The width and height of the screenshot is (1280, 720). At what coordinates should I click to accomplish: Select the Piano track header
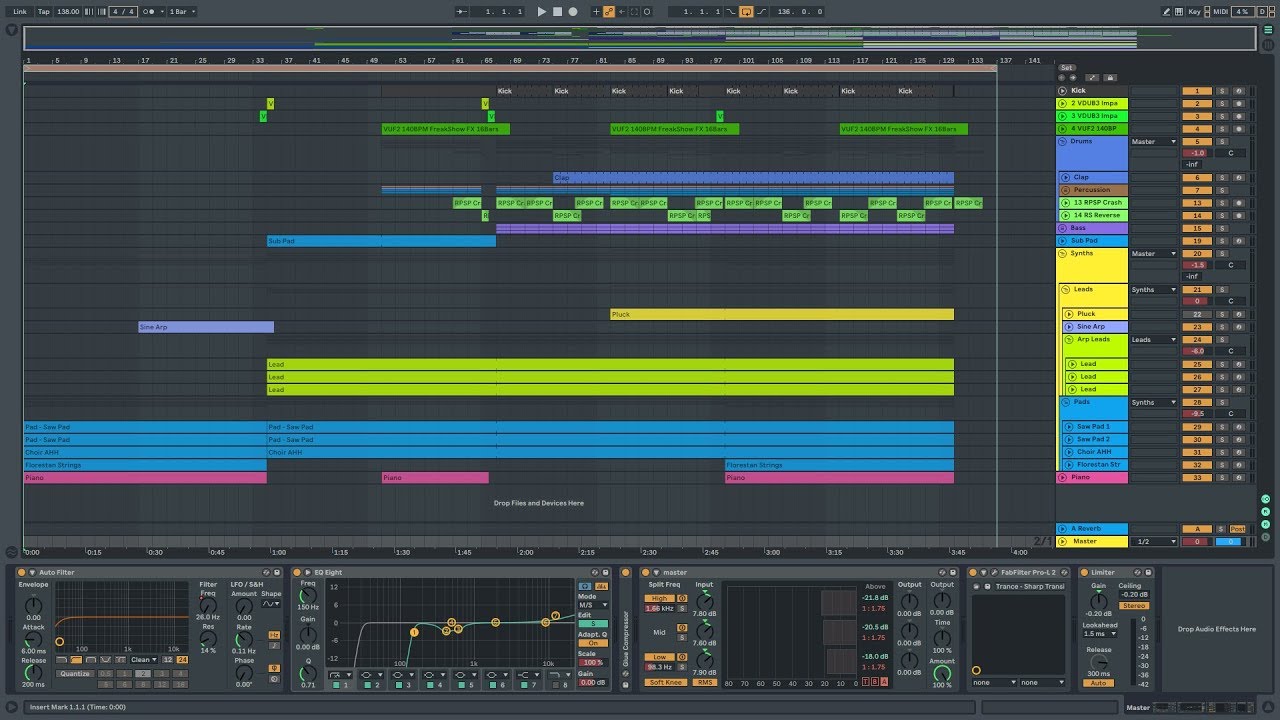1092,478
